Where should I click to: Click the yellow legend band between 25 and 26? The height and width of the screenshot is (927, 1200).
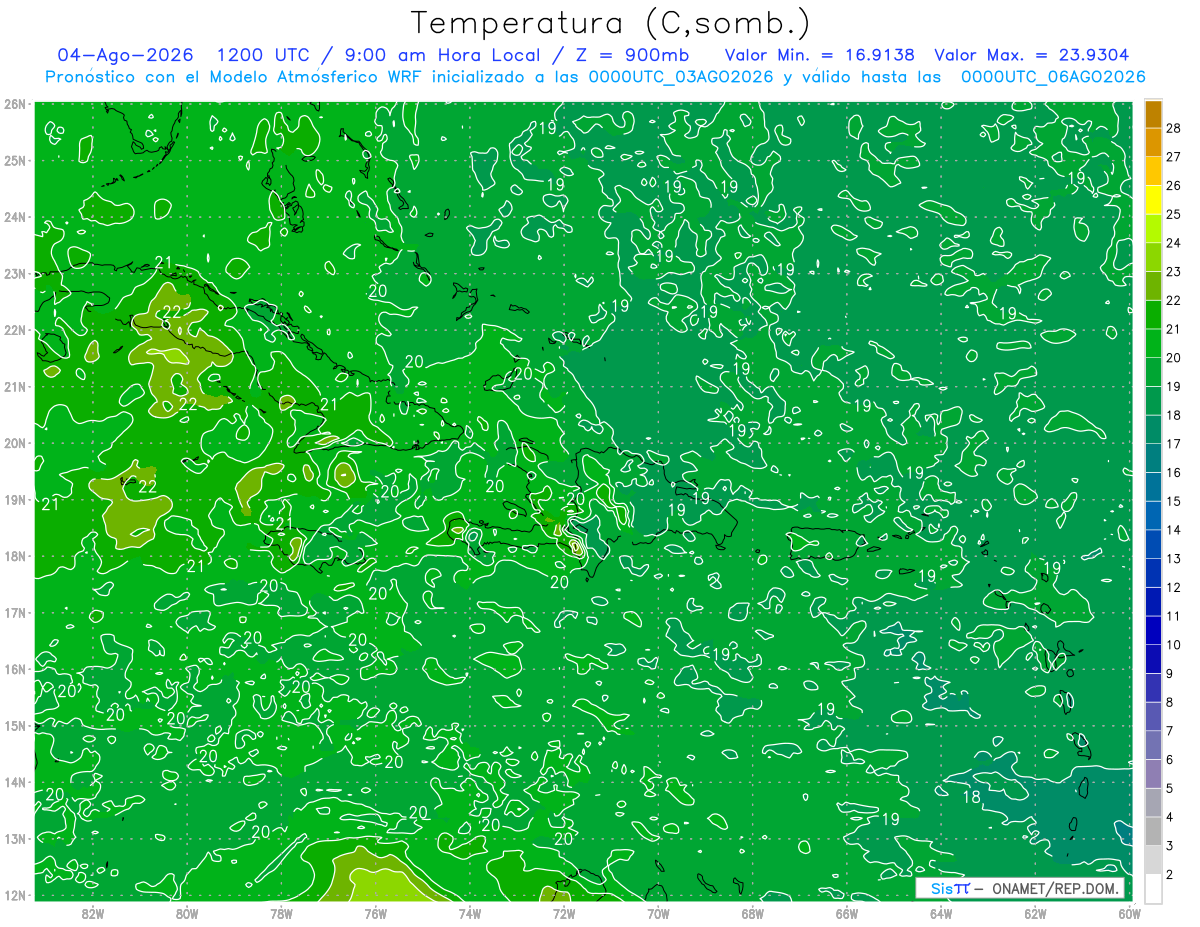coord(1153,200)
